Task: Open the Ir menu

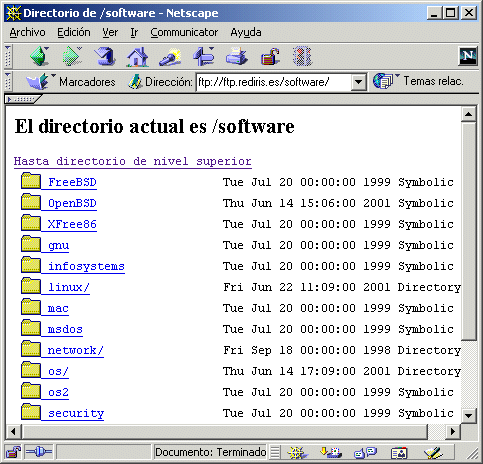Action: [134, 32]
